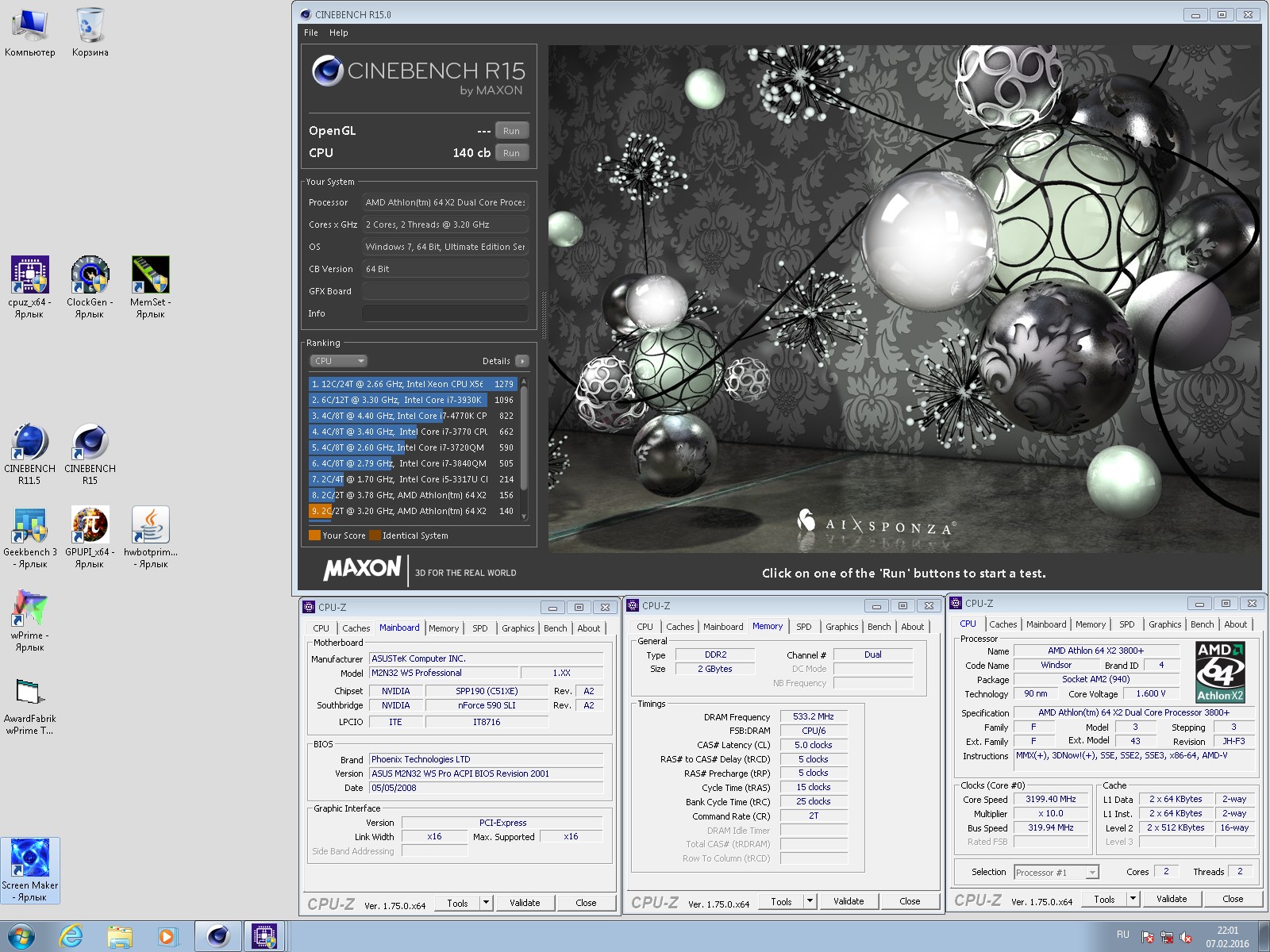Open the Processor #1 selection dropdown
The height and width of the screenshot is (952, 1270).
pos(1056,873)
